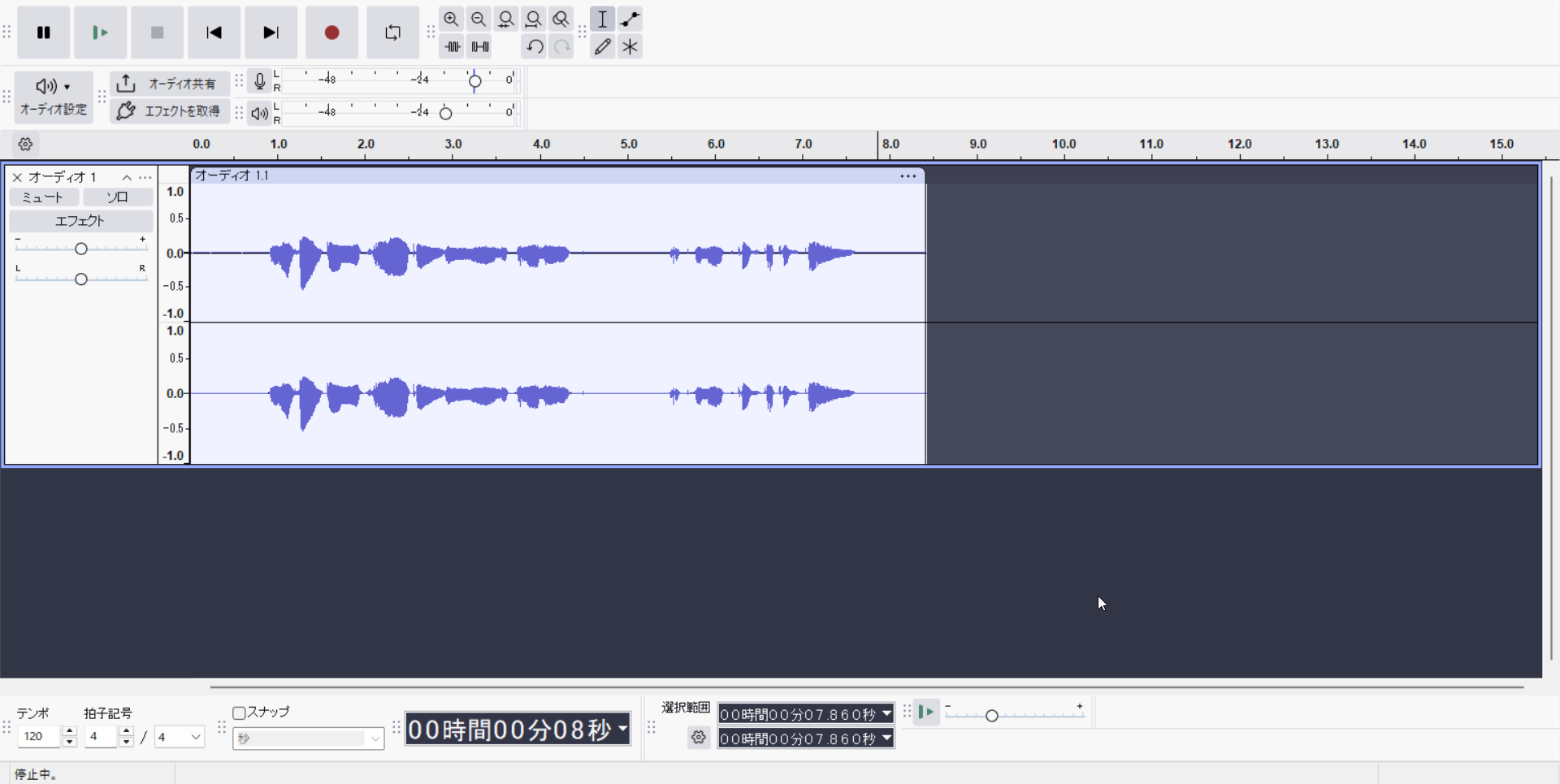Select the Draw pencil tool
Image resolution: width=1560 pixels, height=784 pixels.
602,46
